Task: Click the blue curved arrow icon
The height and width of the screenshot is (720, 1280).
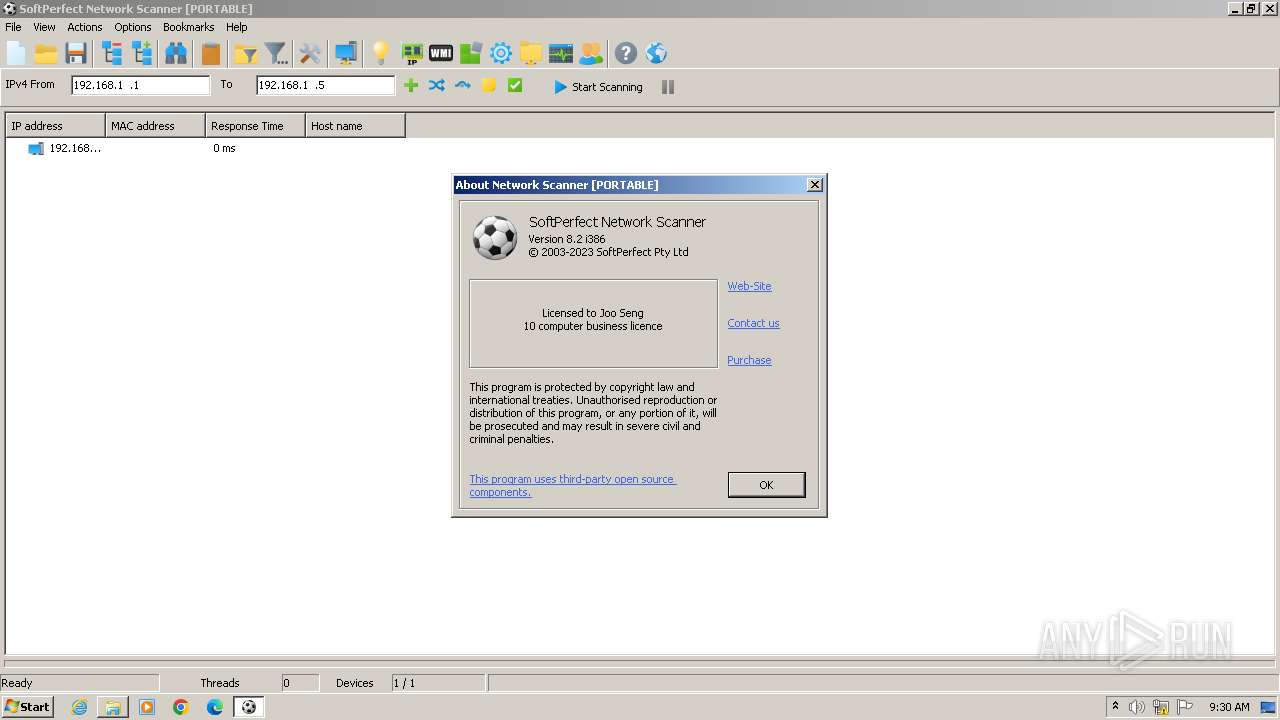Action: [x=463, y=86]
